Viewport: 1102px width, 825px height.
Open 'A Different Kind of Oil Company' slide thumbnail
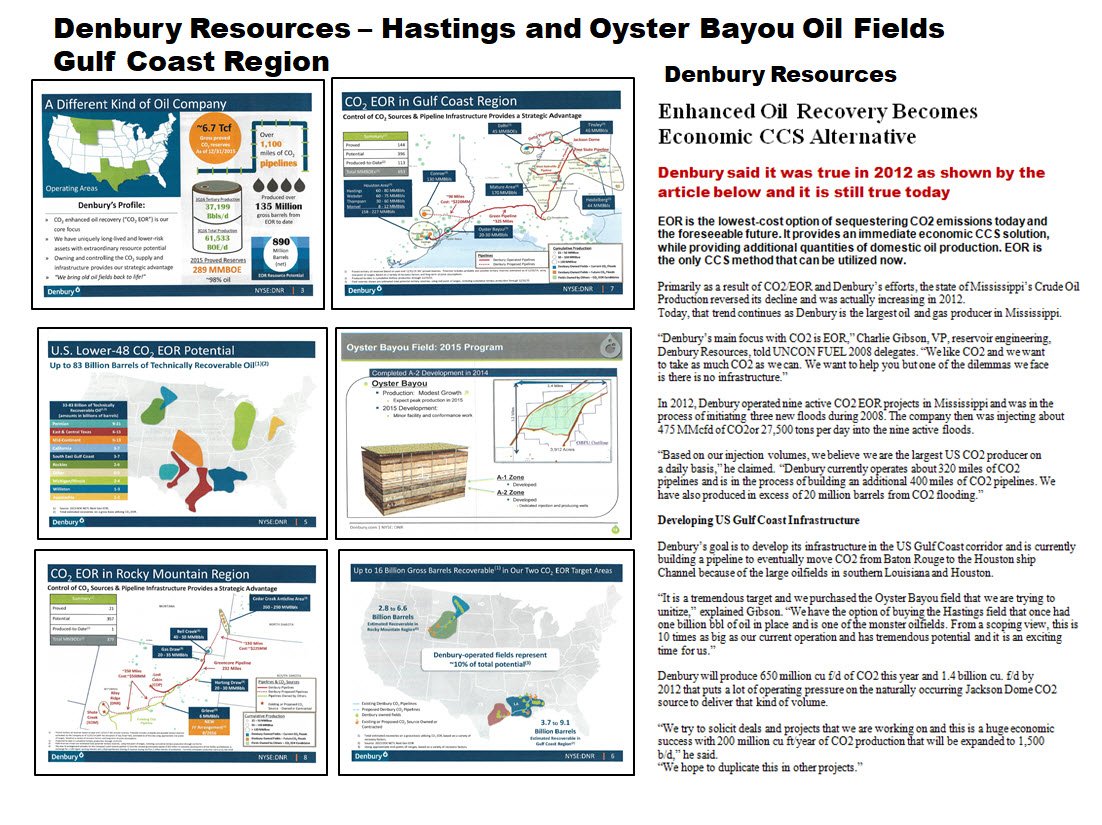(178, 194)
